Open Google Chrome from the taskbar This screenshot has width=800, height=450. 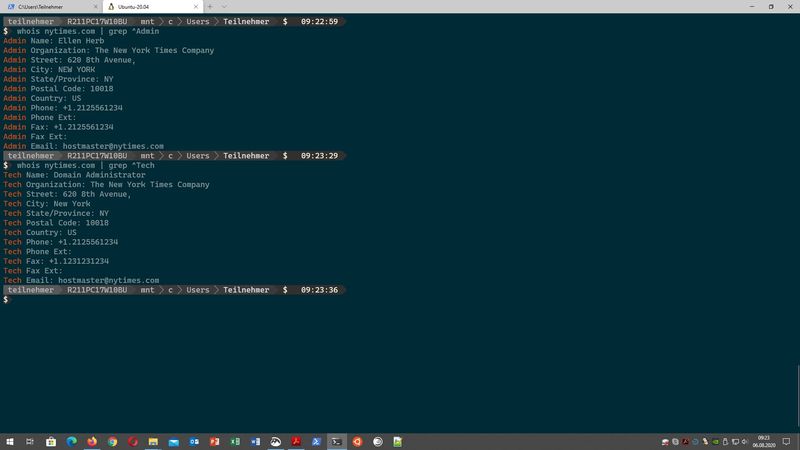112,442
